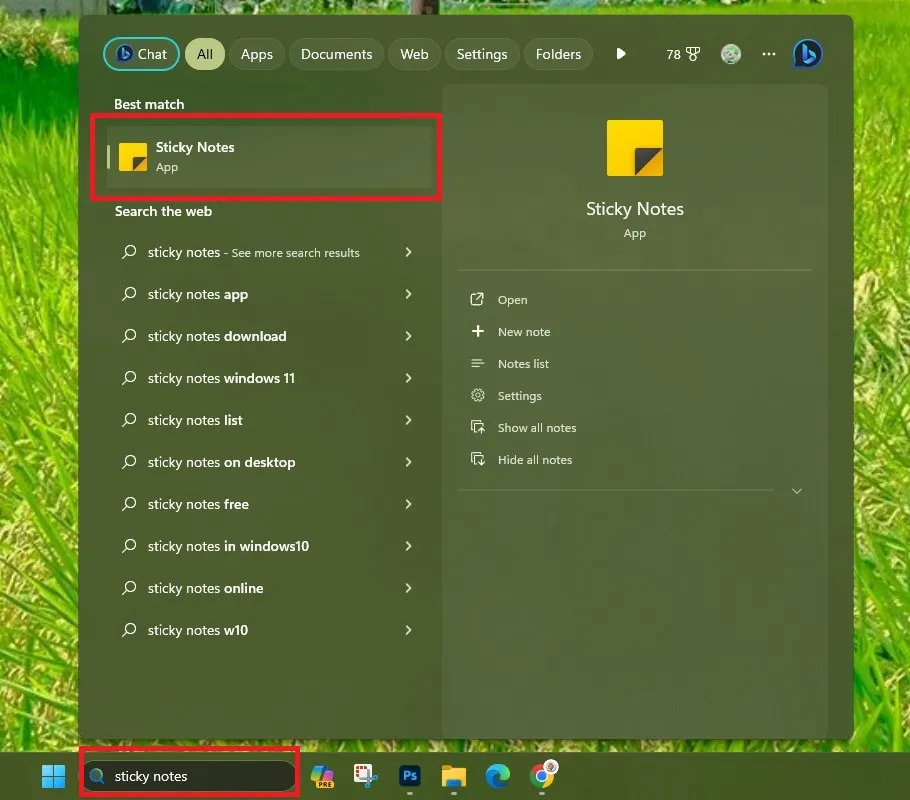
Task: Open the Copilot preview taskbar icon
Action: pyautogui.click(x=322, y=776)
